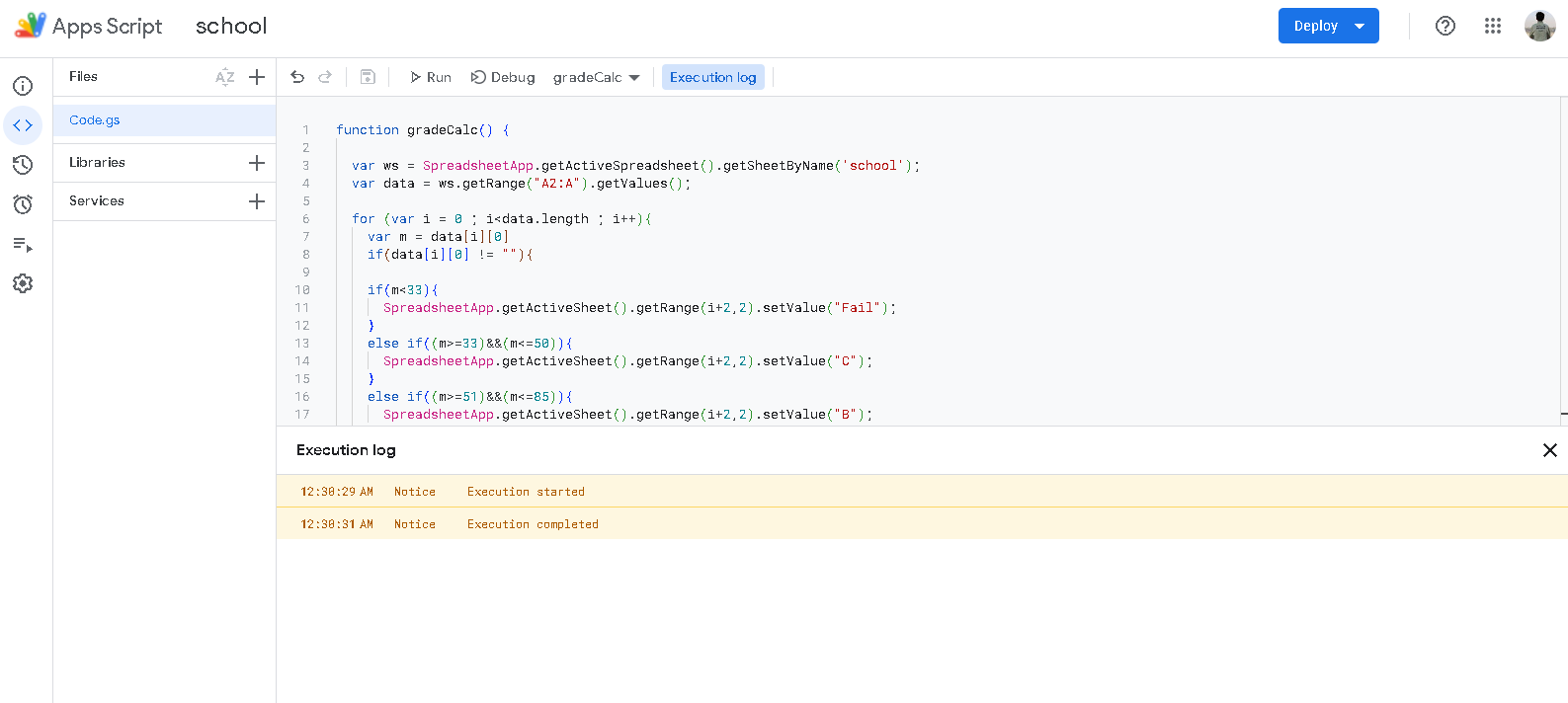Add a service with plus icon
The height and width of the screenshot is (703, 1568).
pos(257,201)
